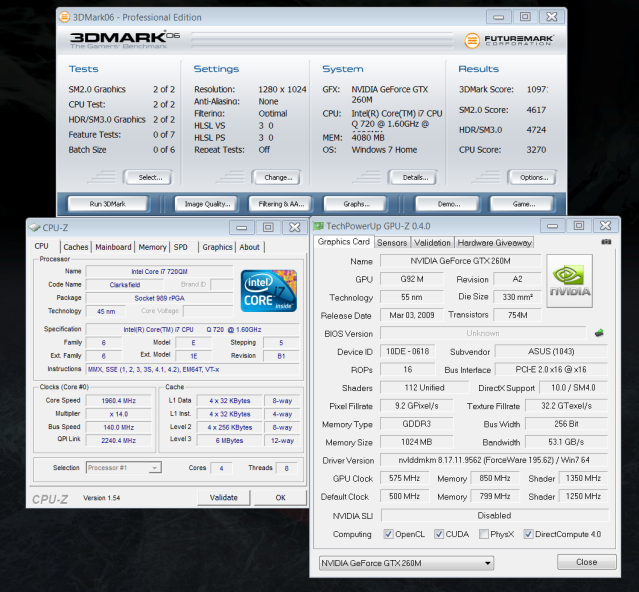This screenshot has width=639, height=592.
Task: Open the Hardware Giveaway tab in GPU-Z
Action: [x=494, y=243]
